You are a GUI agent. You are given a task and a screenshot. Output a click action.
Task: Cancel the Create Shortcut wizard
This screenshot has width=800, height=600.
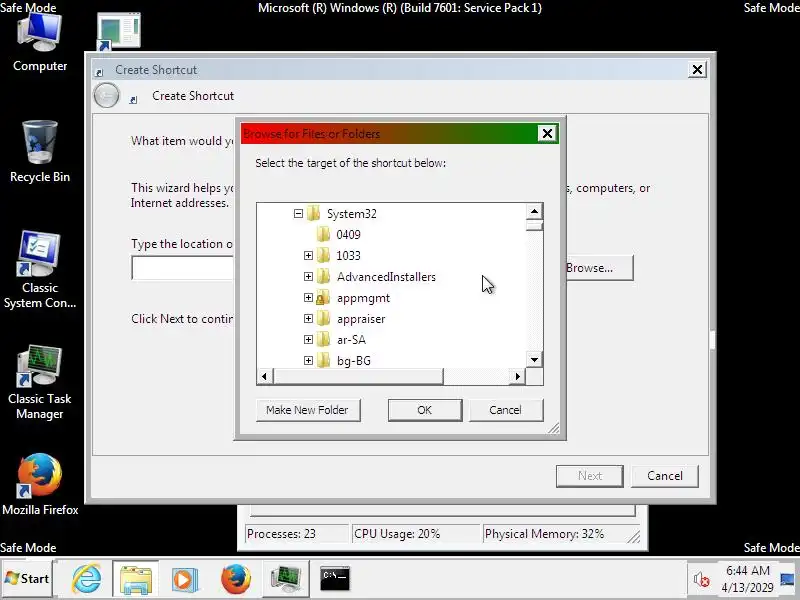(665, 476)
